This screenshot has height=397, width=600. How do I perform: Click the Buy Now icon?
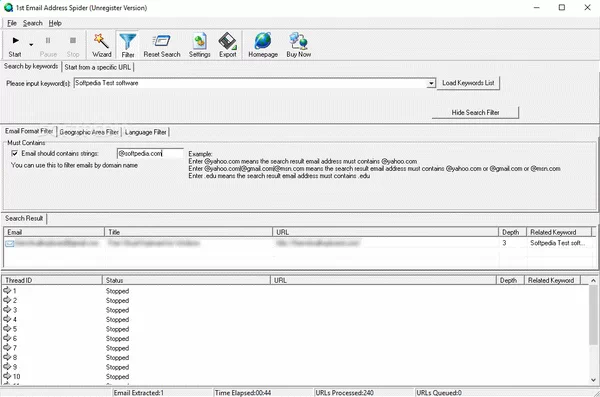tap(298, 45)
